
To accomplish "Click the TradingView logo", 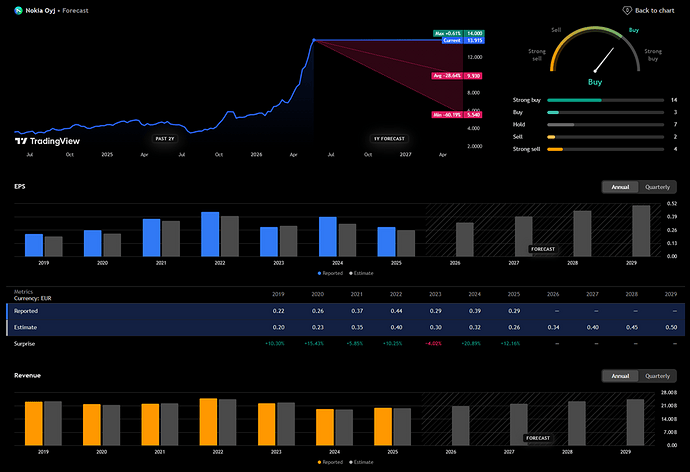I will click(x=48, y=141).
